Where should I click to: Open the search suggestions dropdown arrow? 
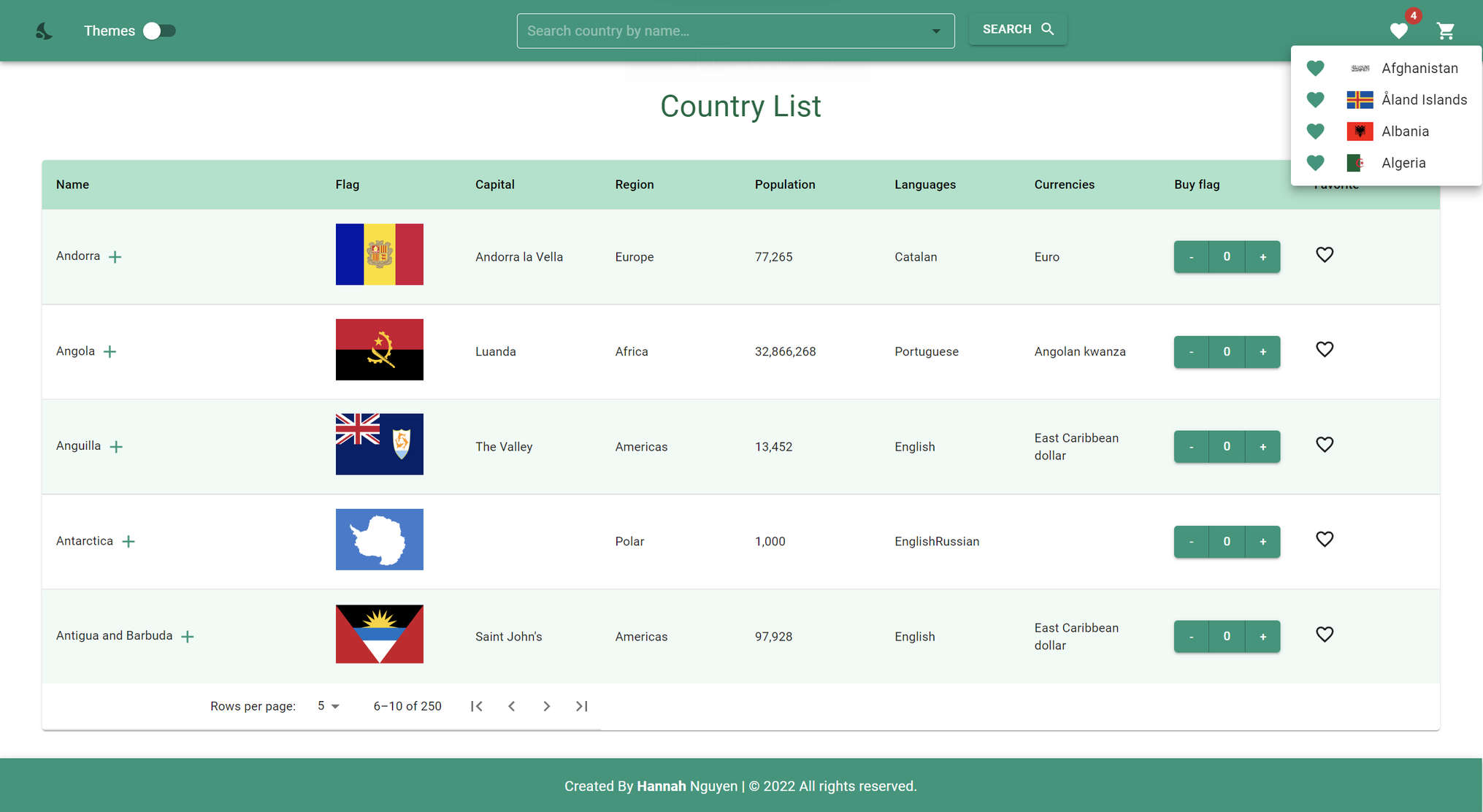coord(935,31)
